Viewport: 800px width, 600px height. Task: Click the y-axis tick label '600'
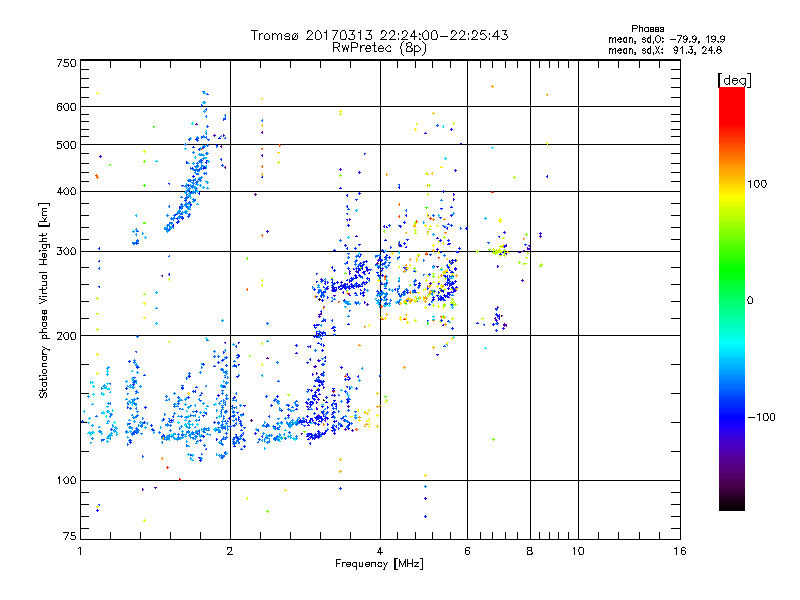tap(67, 107)
